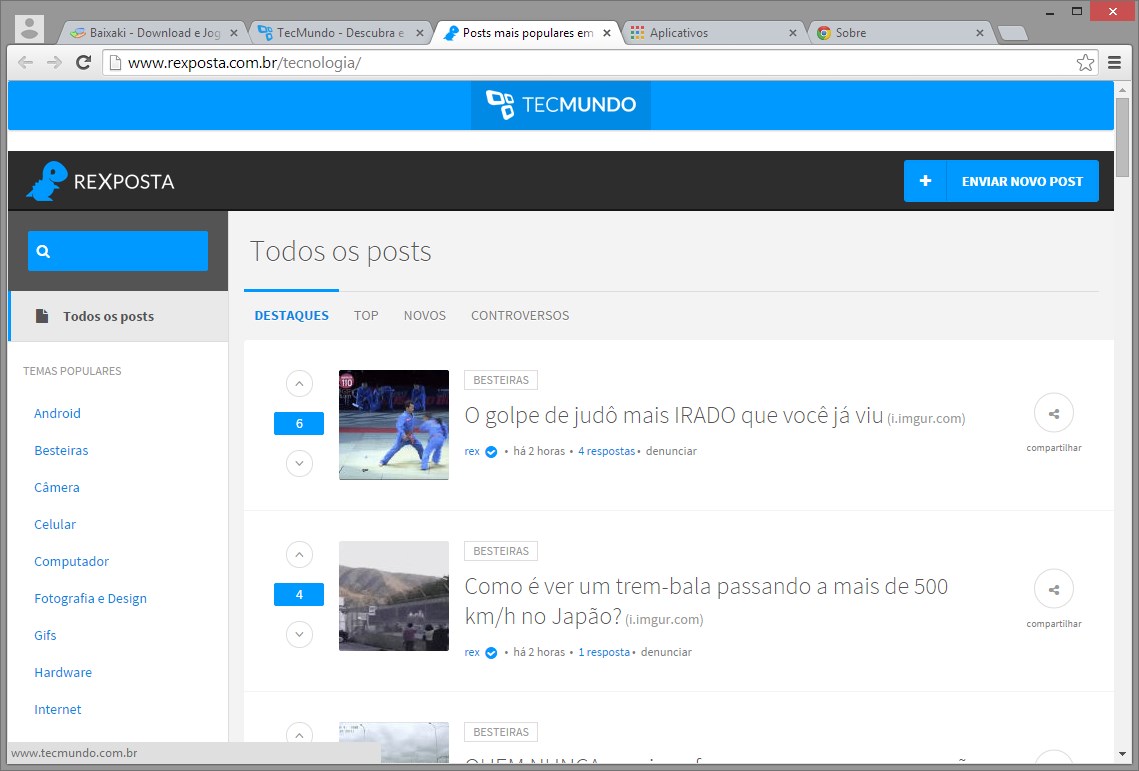The image size is (1139, 771).
Task: Open the judo post thumbnail
Action: [394, 425]
